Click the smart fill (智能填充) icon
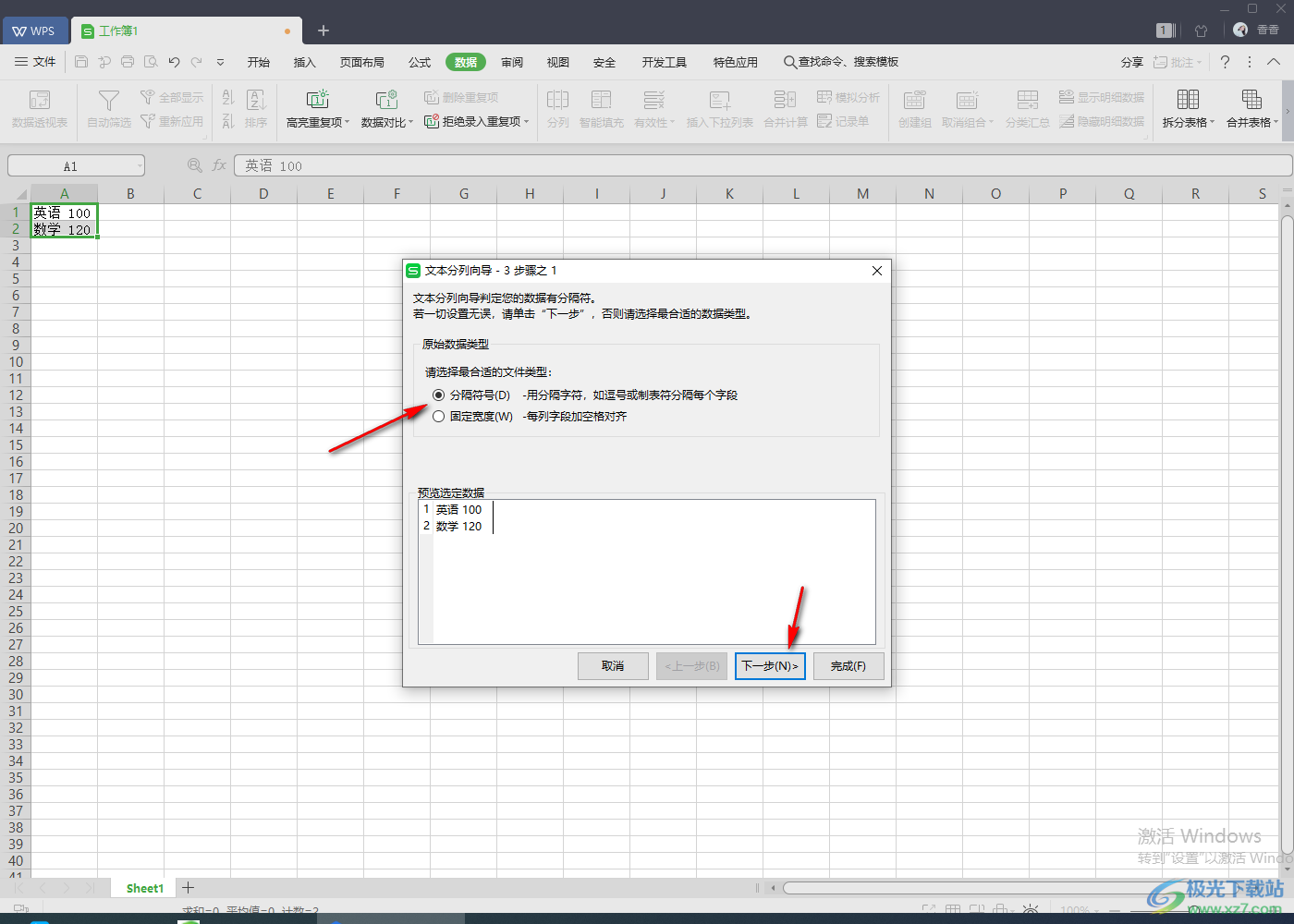This screenshot has height=924, width=1294. (602, 100)
